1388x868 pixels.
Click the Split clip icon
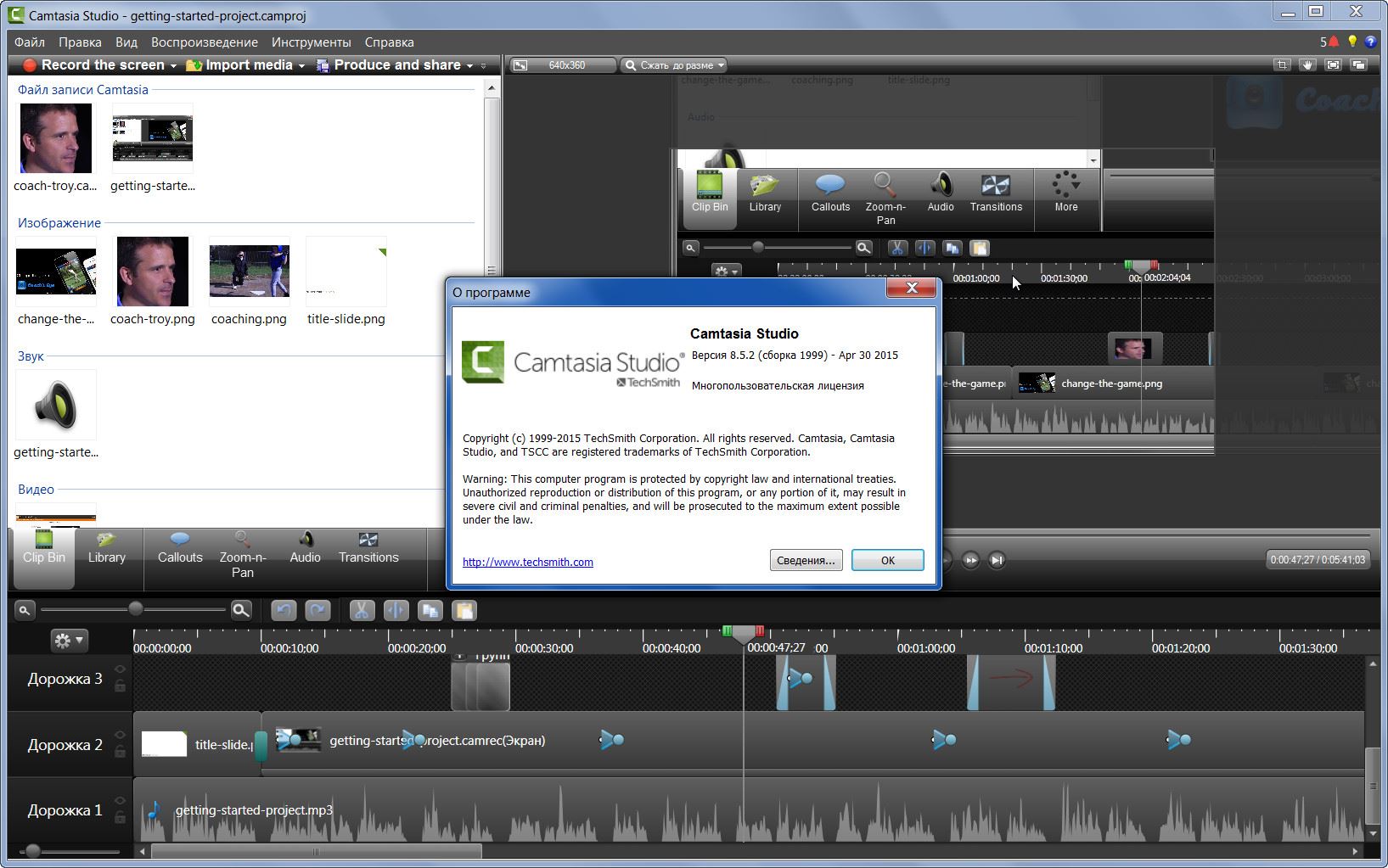coord(396,610)
